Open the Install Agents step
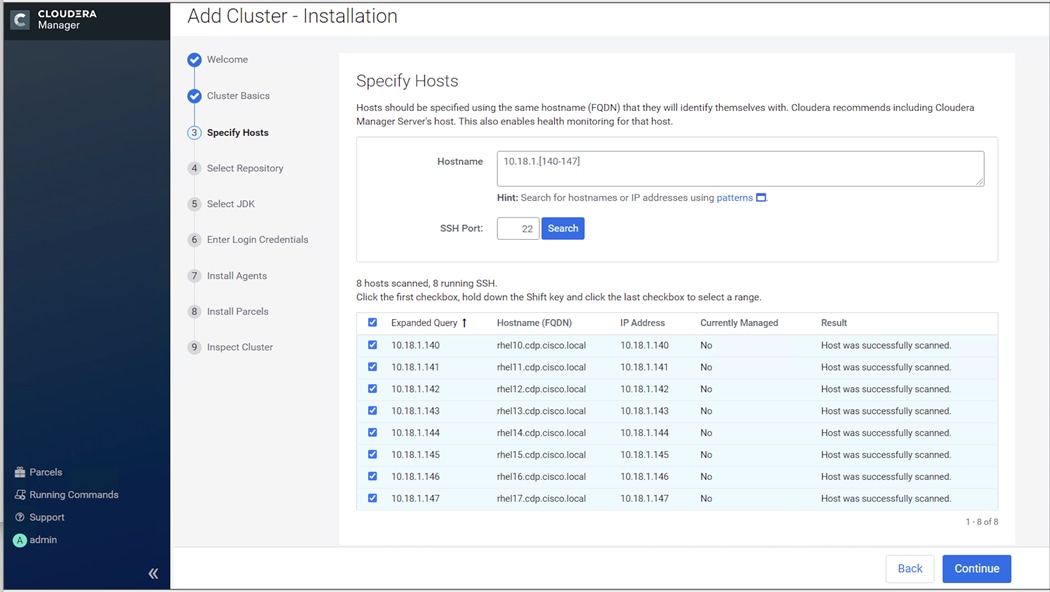The height and width of the screenshot is (592, 1050). (236, 276)
